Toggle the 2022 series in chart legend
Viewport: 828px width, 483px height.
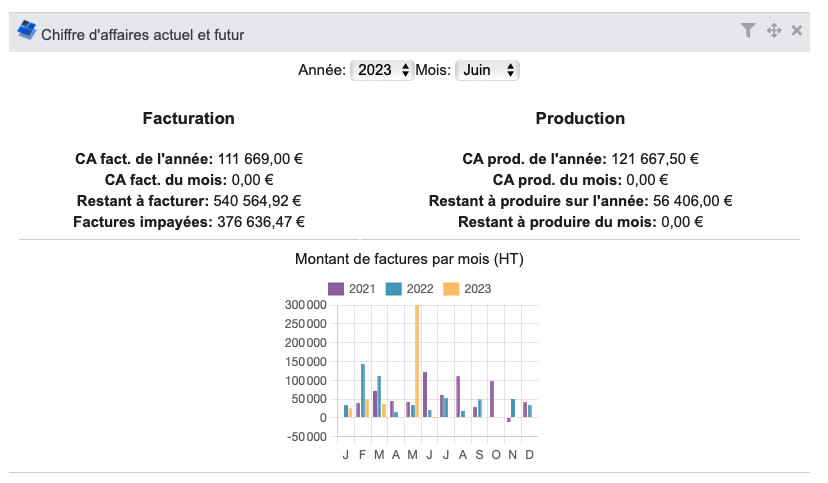(x=411, y=289)
